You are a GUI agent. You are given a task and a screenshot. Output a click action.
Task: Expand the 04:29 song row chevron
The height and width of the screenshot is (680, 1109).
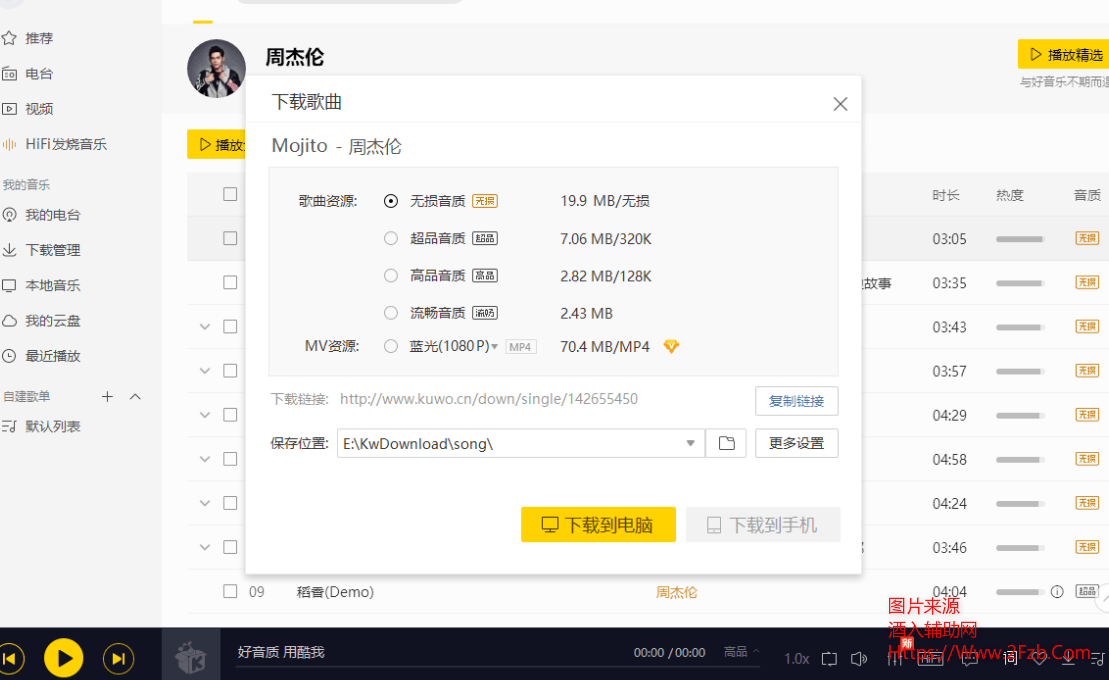coord(205,415)
